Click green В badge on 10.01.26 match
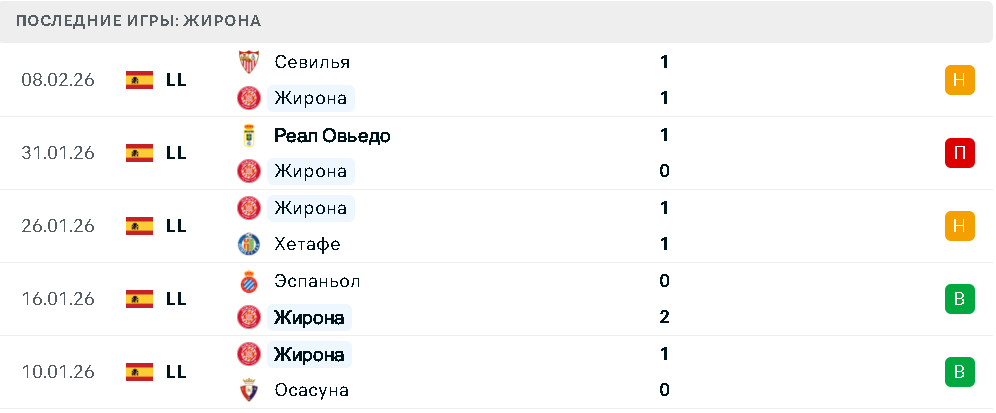Image resolution: width=996 pixels, height=413 pixels. tap(959, 372)
